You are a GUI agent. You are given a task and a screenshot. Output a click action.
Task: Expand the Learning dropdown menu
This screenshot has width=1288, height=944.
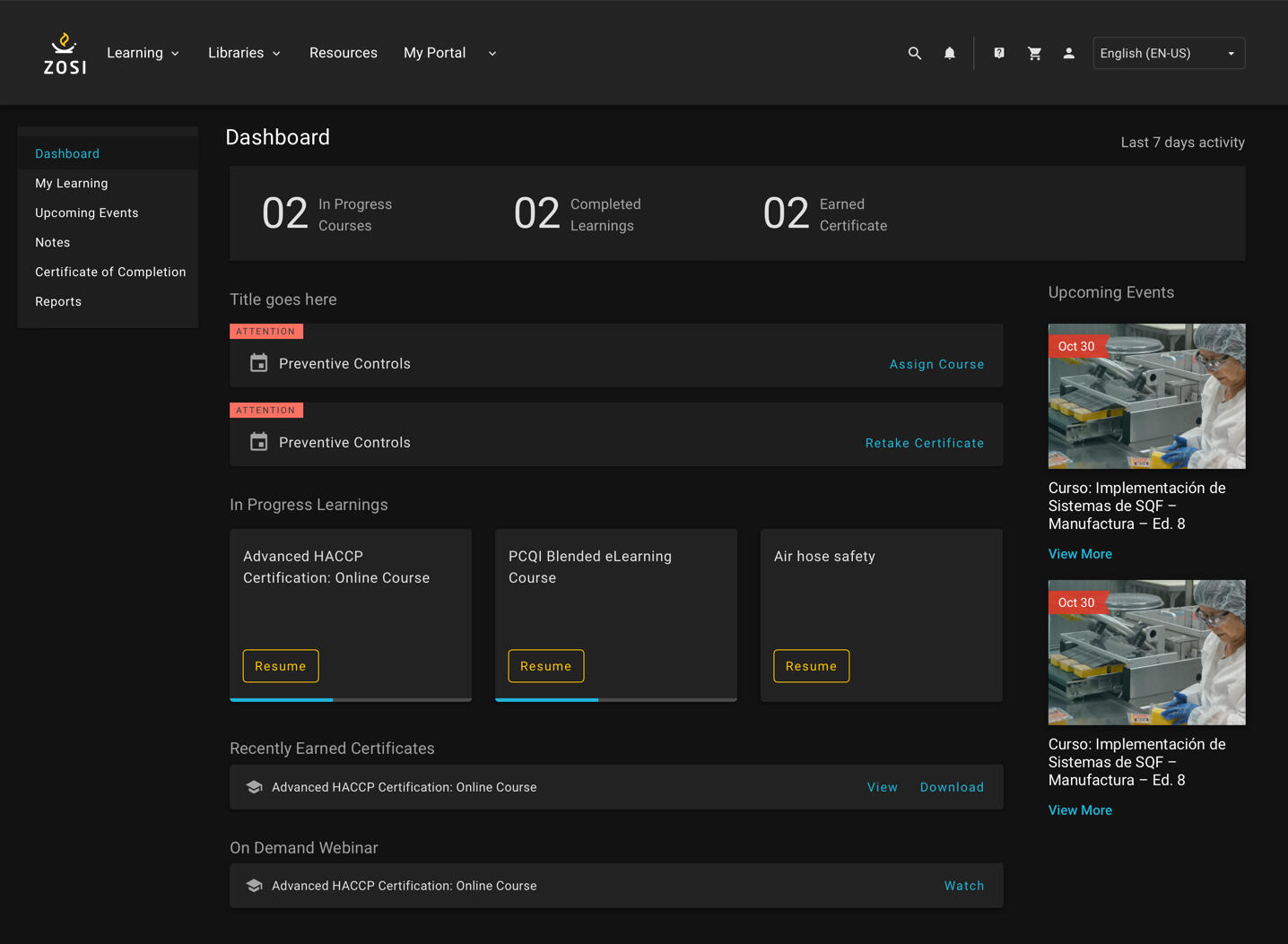coord(144,54)
